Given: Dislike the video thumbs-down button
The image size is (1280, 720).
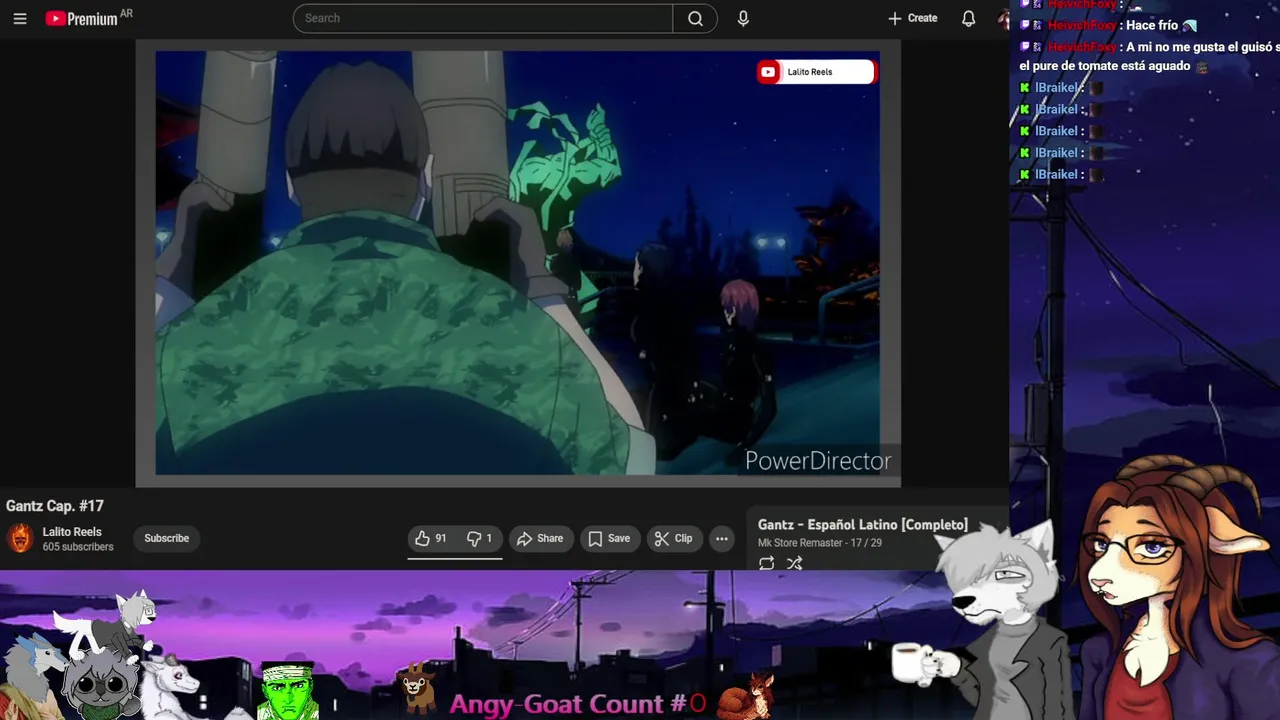Looking at the screenshot, I should (481, 538).
